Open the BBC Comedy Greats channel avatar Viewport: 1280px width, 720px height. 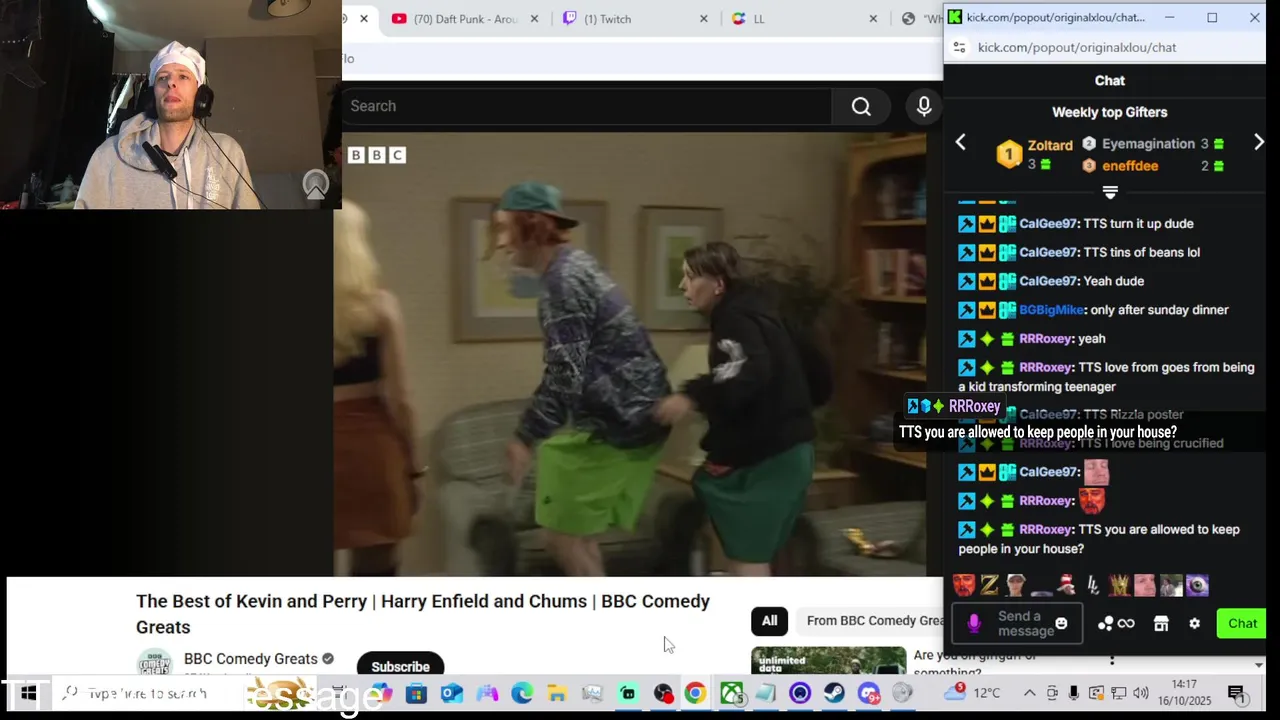coord(154,663)
